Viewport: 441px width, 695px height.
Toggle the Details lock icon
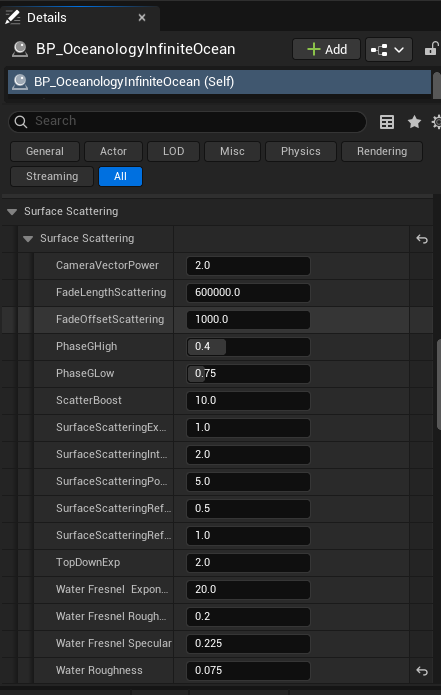coord(431,49)
